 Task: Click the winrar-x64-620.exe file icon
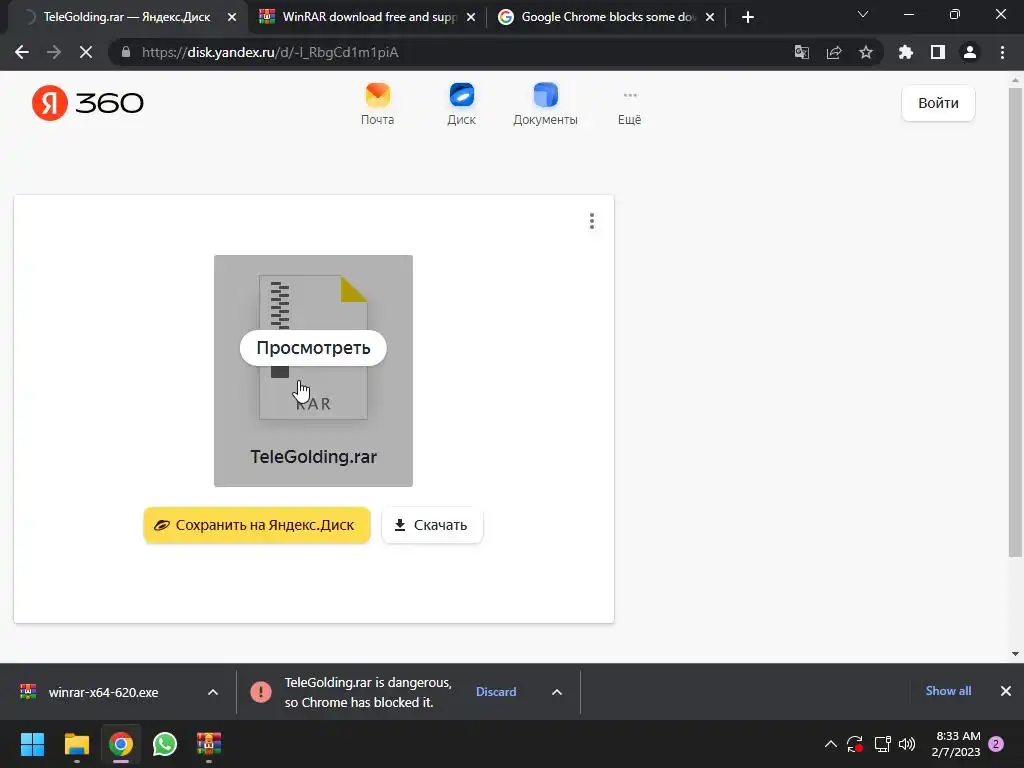[28, 692]
